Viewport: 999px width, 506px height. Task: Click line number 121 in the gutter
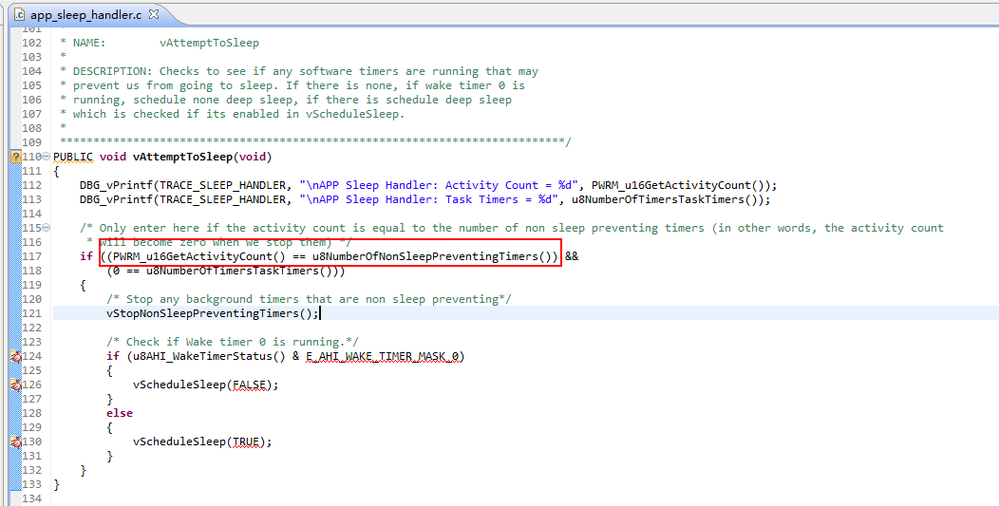pos(32,314)
